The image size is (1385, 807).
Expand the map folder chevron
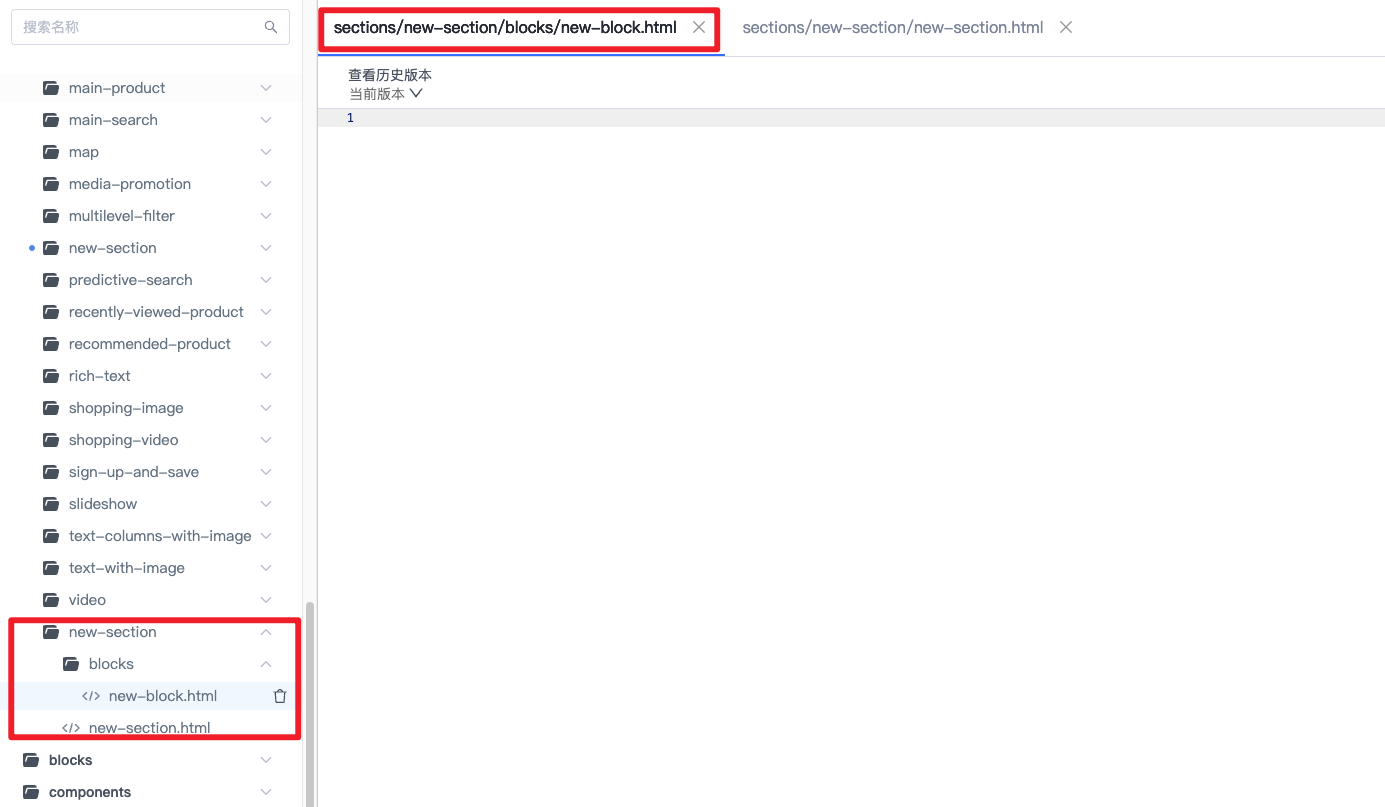(266, 152)
